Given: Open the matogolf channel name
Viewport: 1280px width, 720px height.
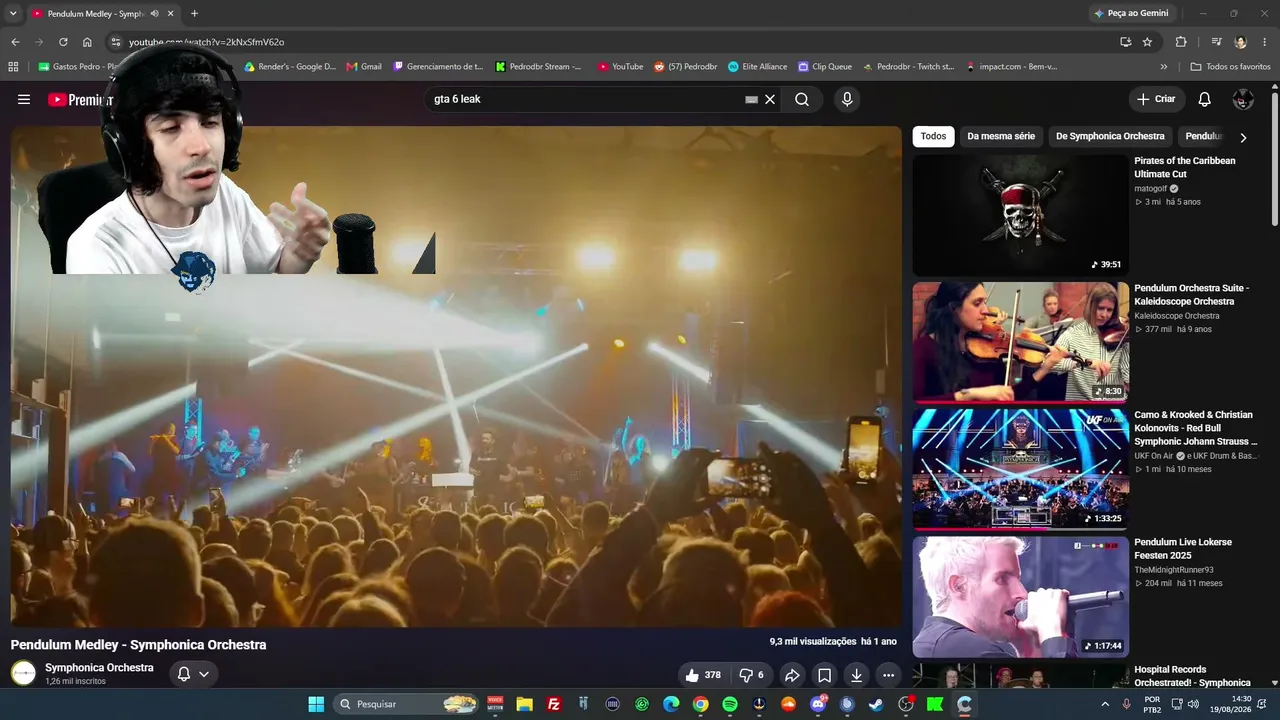Looking at the screenshot, I should (x=1152, y=188).
